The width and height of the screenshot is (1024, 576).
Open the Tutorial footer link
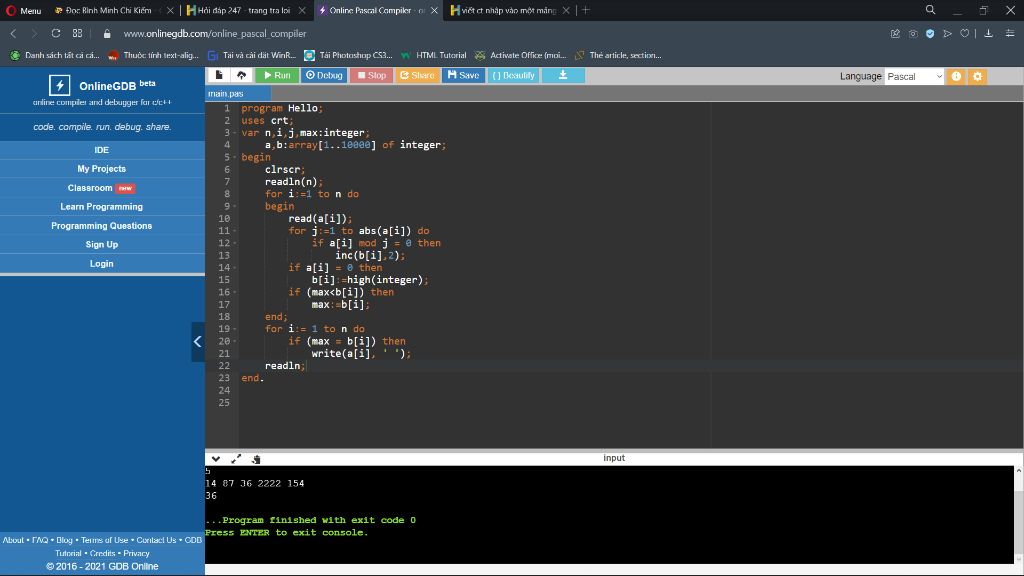point(69,553)
